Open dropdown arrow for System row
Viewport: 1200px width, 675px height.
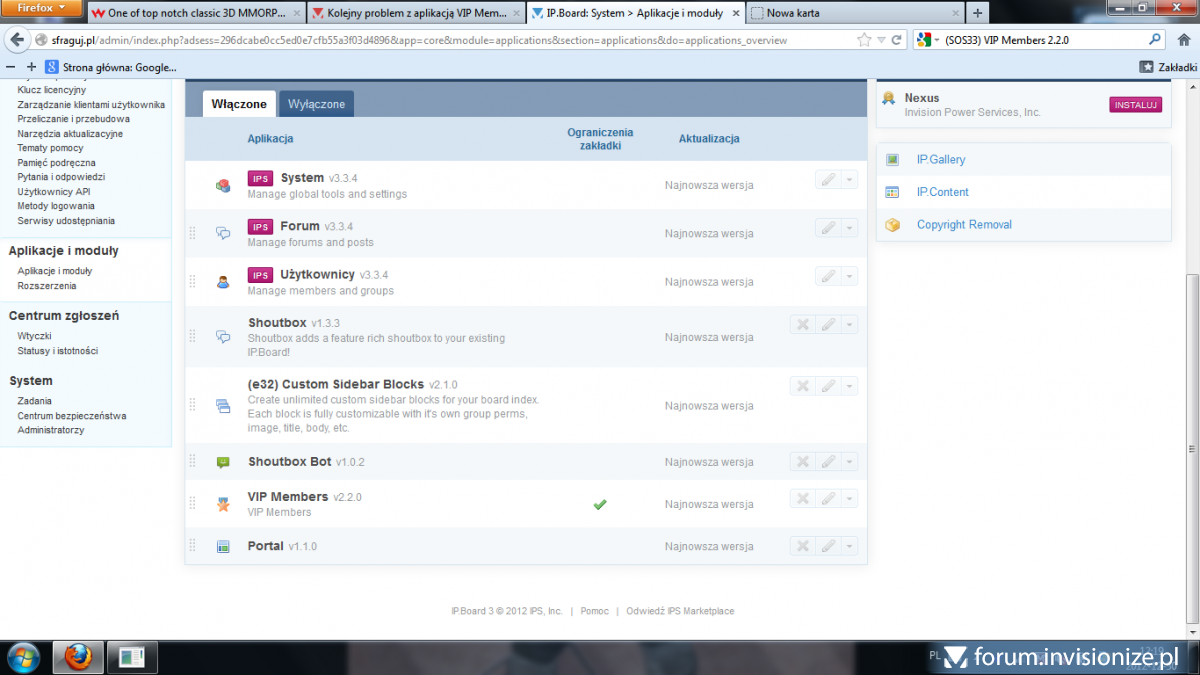coord(849,179)
